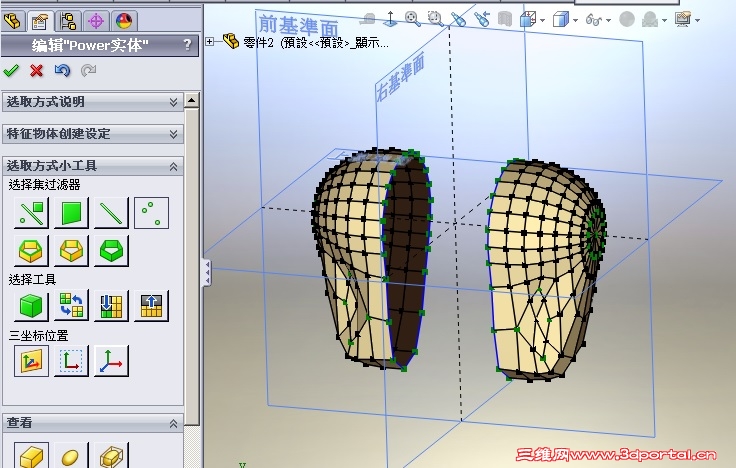
Task: Open help for Power实体 editing
Action: tap(187, 45)
